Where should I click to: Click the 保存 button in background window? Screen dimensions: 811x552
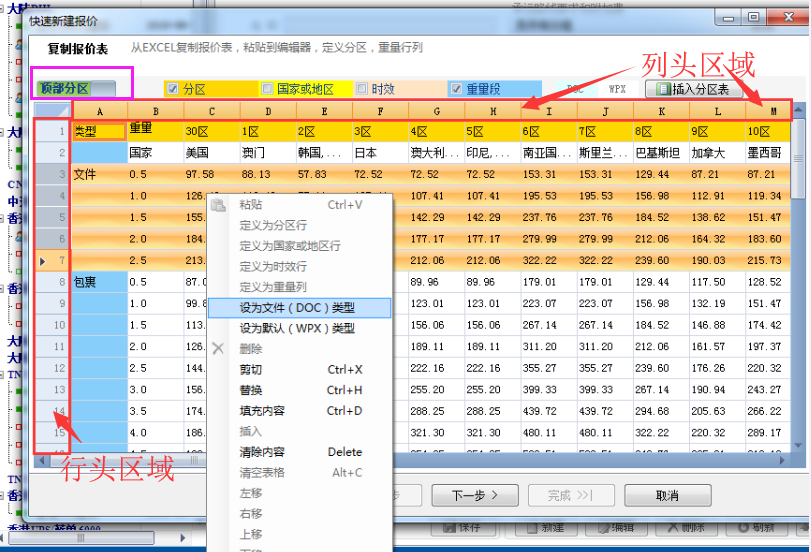pos(462,527)
